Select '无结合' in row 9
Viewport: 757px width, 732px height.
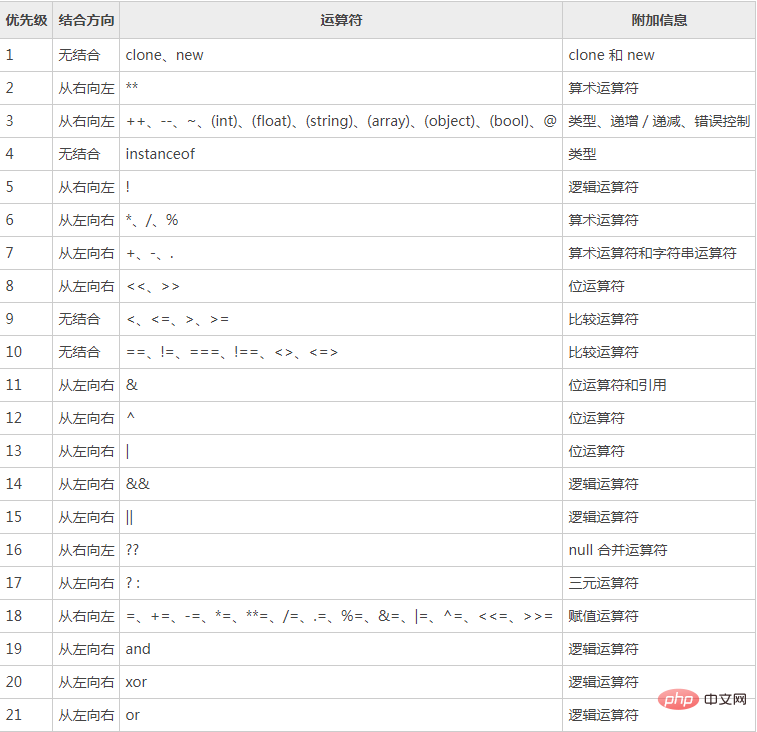[x=86, y=319]
